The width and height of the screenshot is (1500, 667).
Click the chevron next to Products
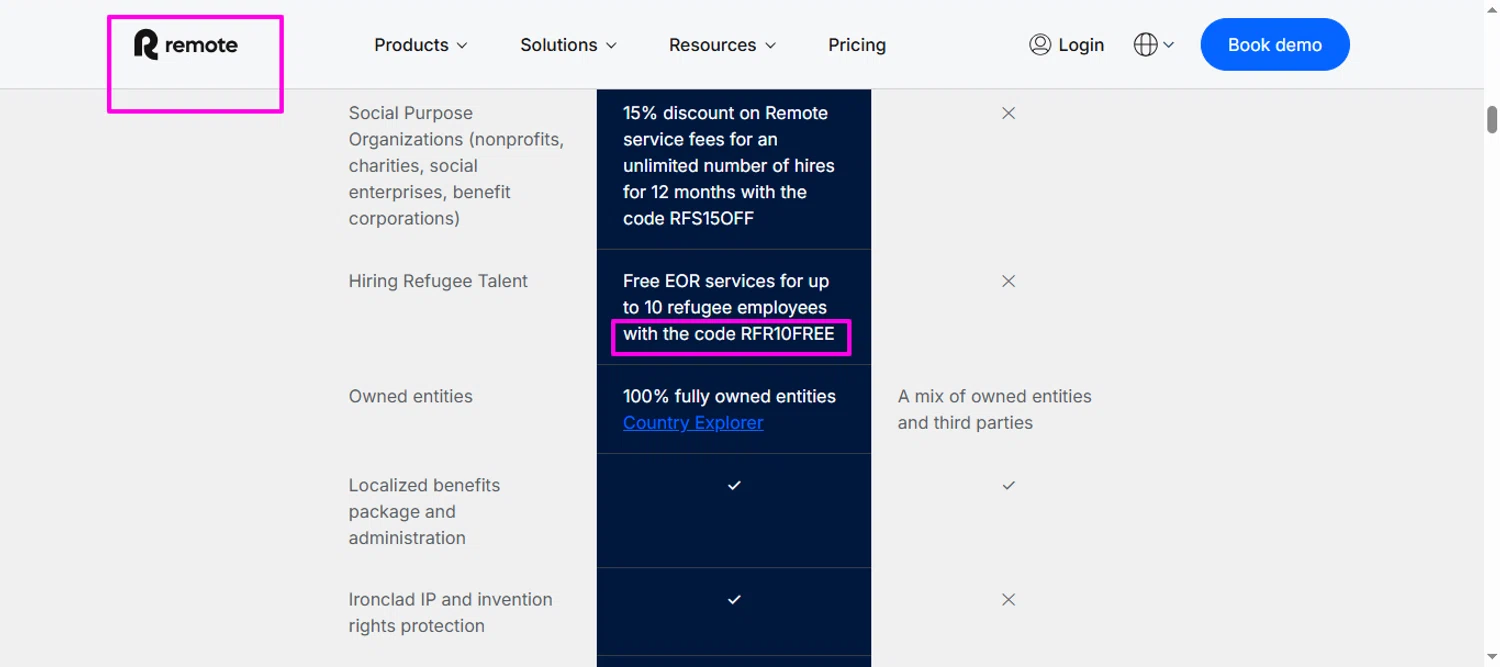tap(462, 46)
